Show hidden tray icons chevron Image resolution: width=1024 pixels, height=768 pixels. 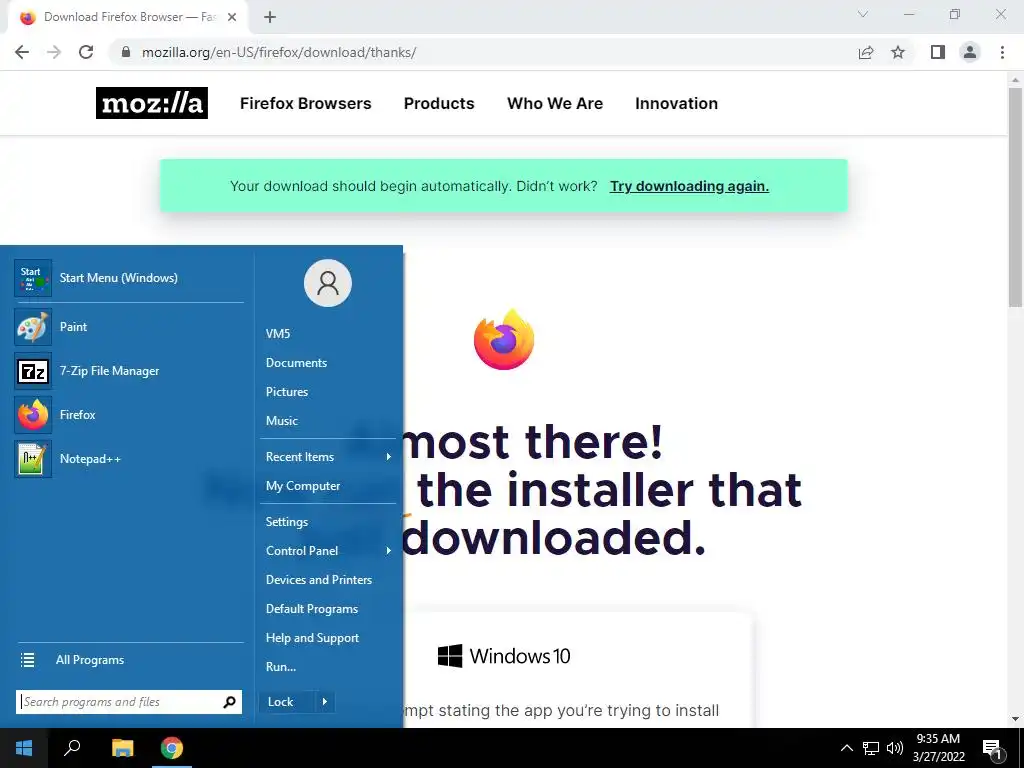(x=846, y=748)
